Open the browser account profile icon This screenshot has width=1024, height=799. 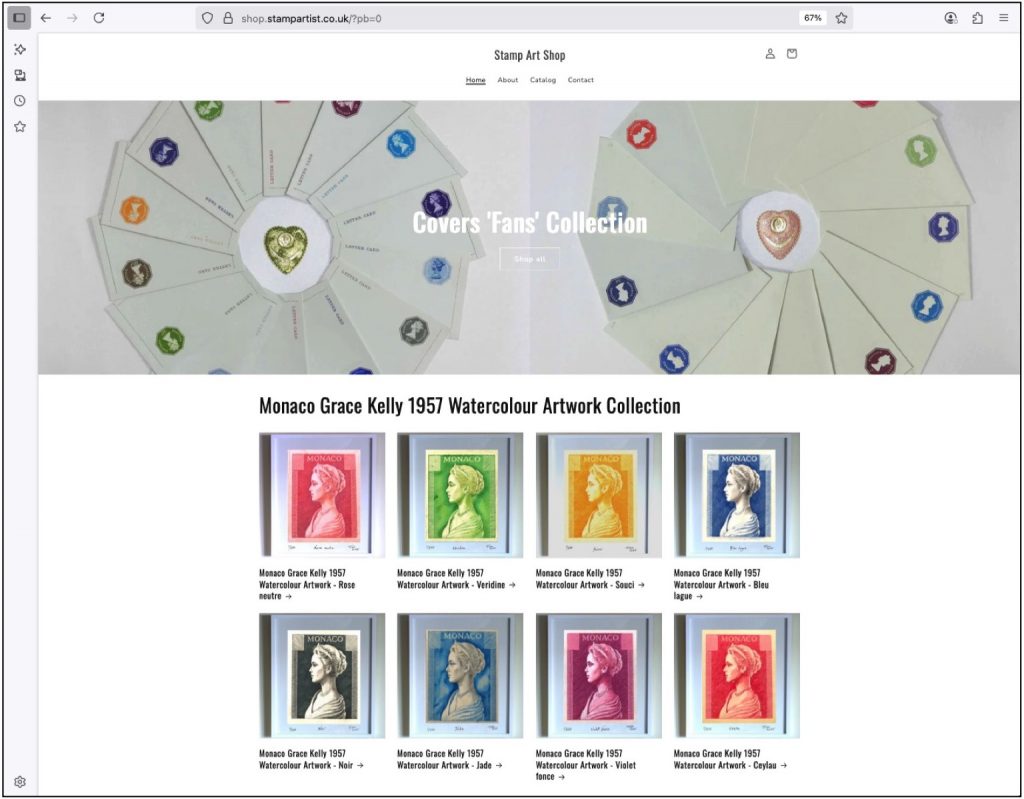click(x=950, y=18)
